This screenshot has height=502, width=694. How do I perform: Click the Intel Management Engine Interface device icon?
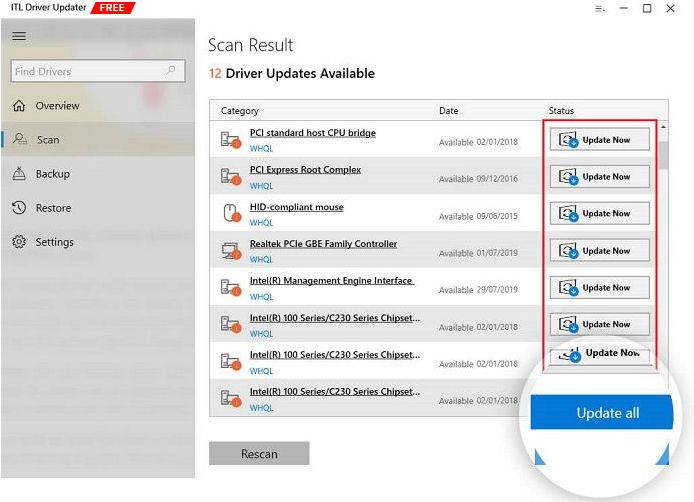coord(231,287)
